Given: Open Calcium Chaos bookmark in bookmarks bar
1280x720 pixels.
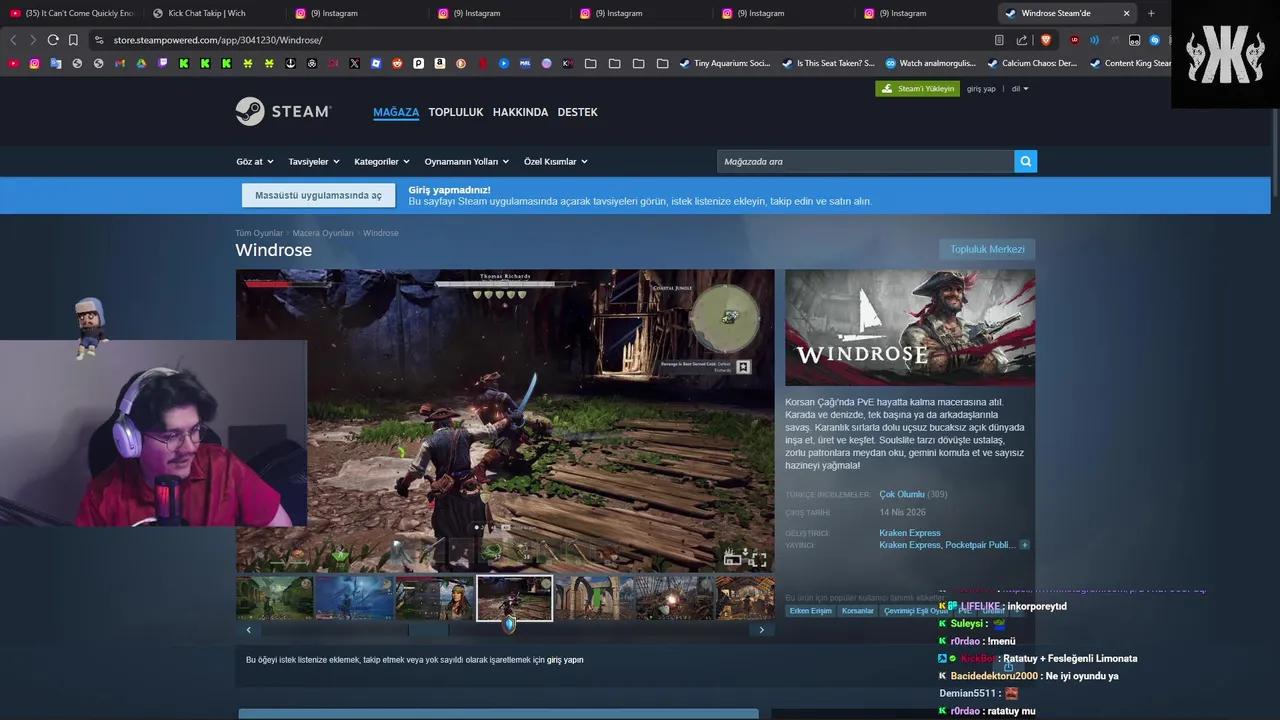Looking at the screenshot, I should pos(1032,63).
